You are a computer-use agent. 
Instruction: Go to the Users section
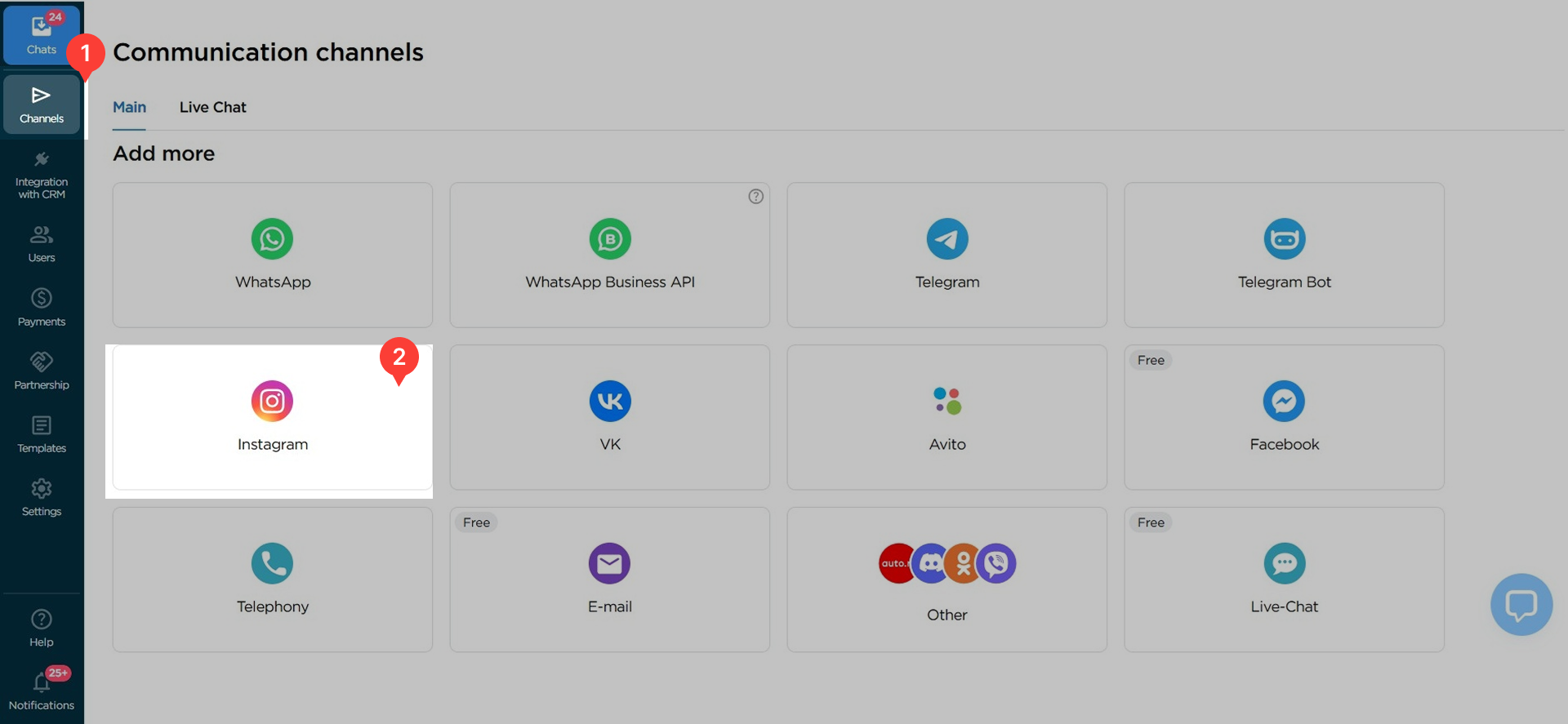click(x=42, y=243)
